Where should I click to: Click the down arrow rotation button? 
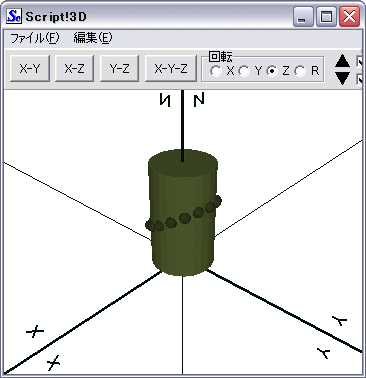point(342,78)
